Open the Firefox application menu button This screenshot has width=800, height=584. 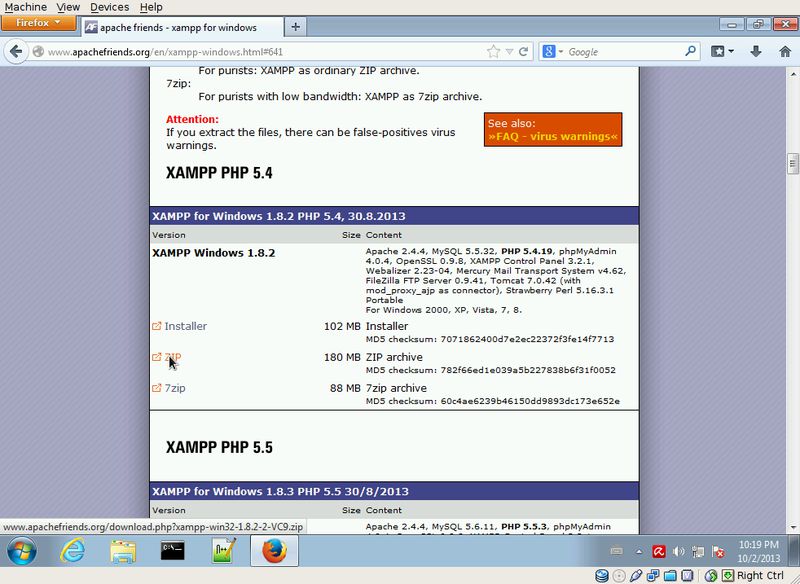[39, 24]
